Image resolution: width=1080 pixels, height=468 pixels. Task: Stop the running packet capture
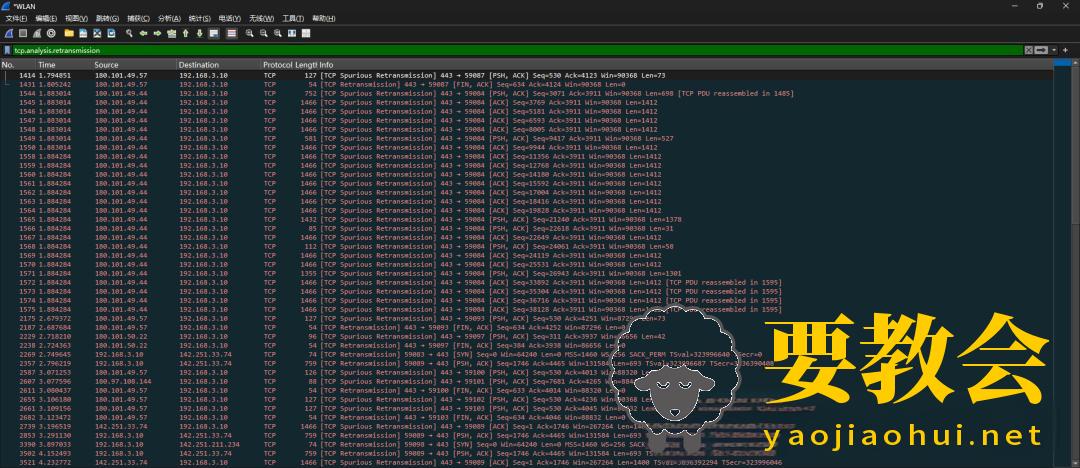click(23, 33)
